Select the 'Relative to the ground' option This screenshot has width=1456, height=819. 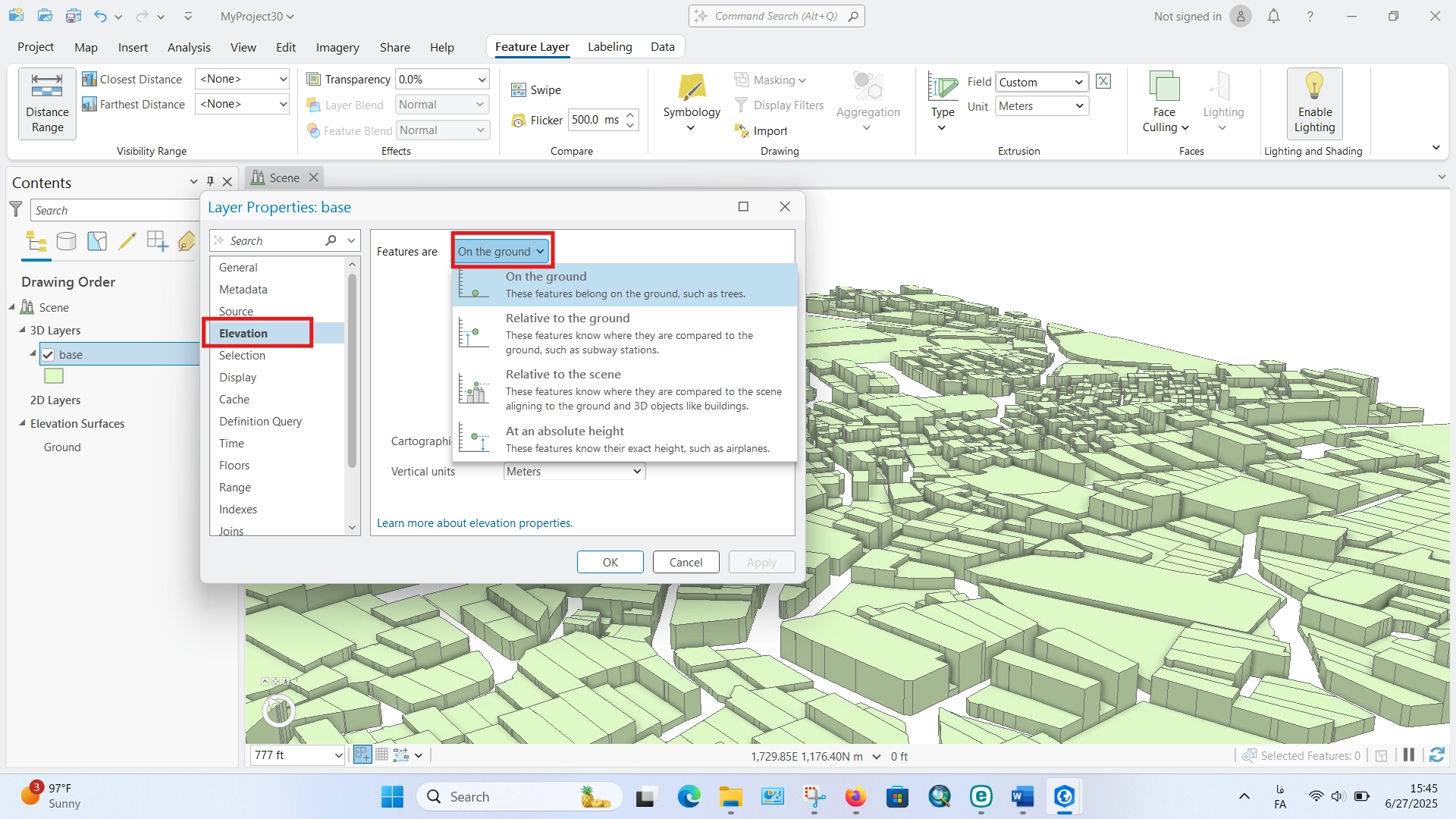[x=625, y=334]
